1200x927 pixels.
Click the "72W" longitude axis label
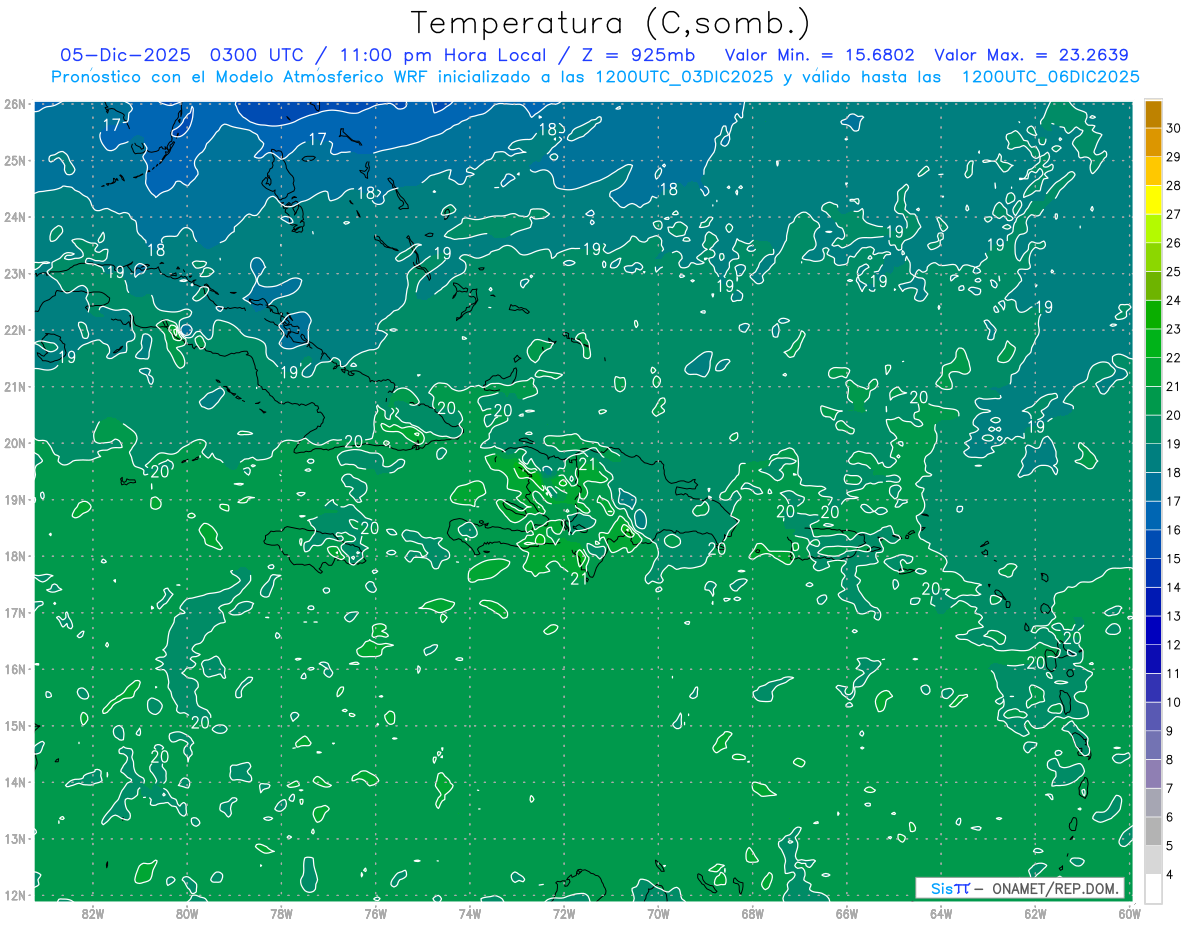click(564, 913)
